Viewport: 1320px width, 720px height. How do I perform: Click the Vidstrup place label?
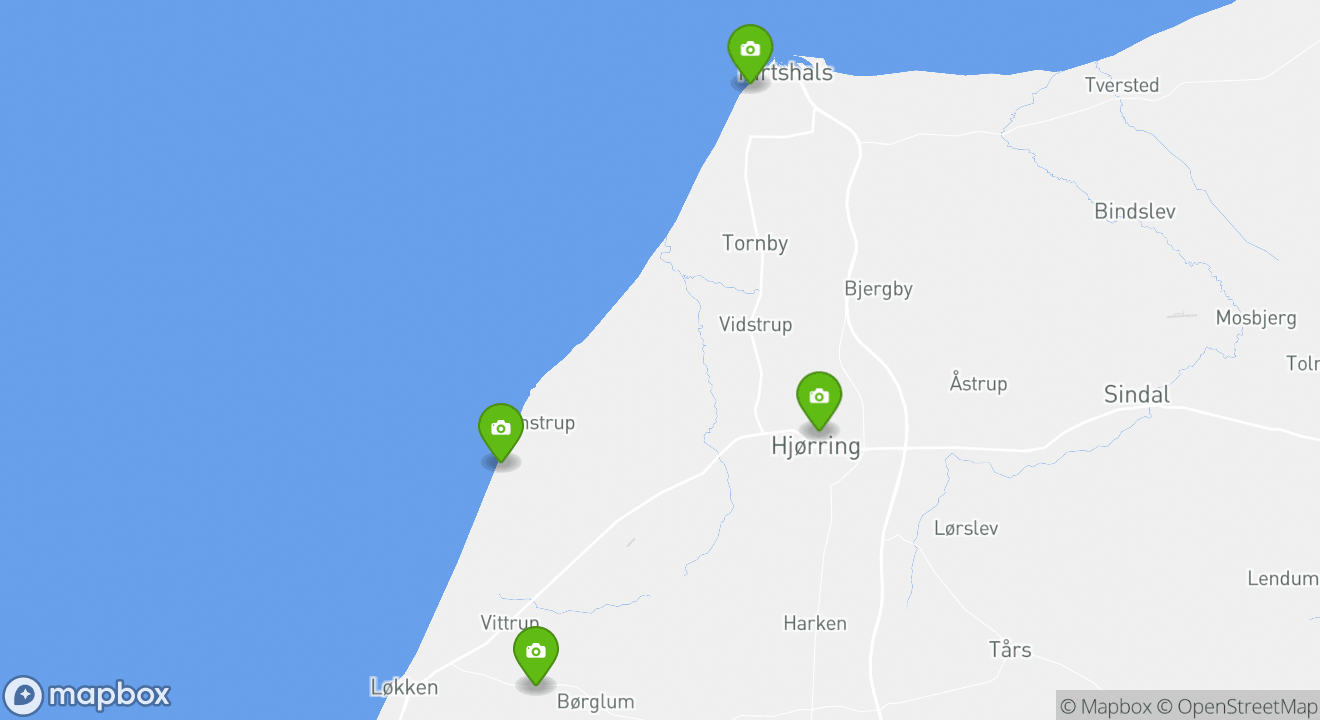[756, 324]
